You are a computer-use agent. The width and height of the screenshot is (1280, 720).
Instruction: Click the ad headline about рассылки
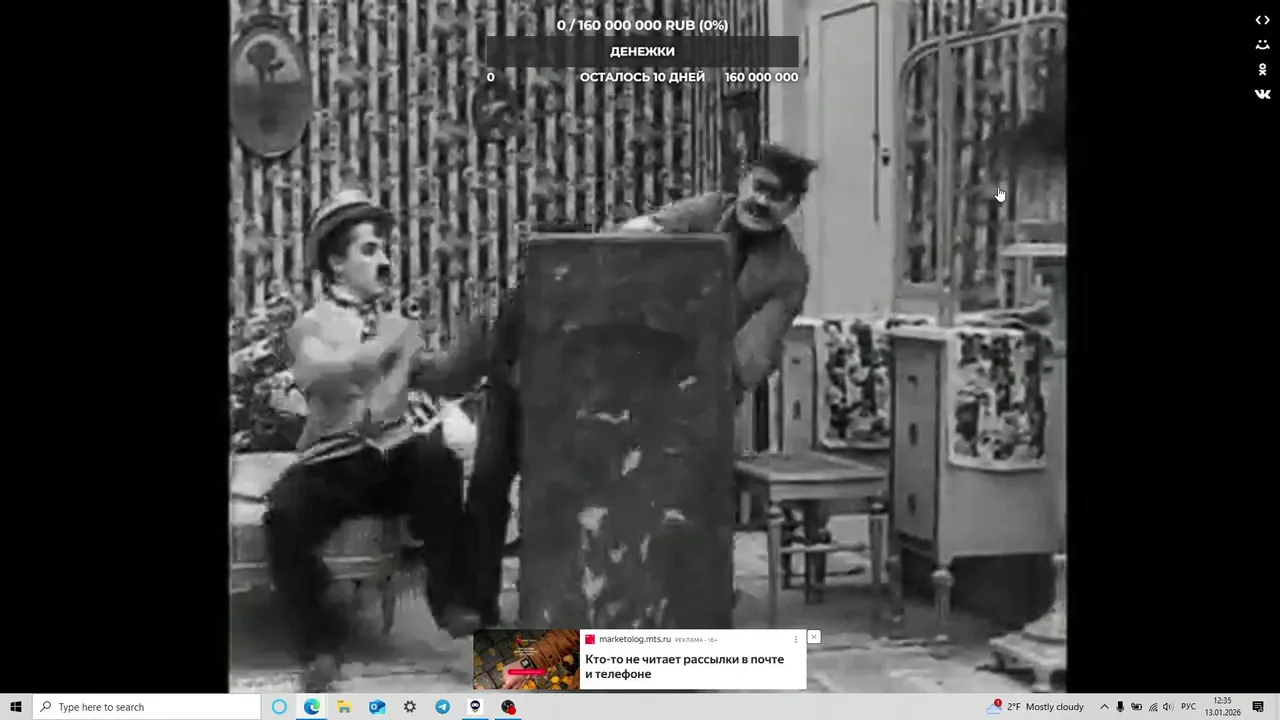pos(684,667)
